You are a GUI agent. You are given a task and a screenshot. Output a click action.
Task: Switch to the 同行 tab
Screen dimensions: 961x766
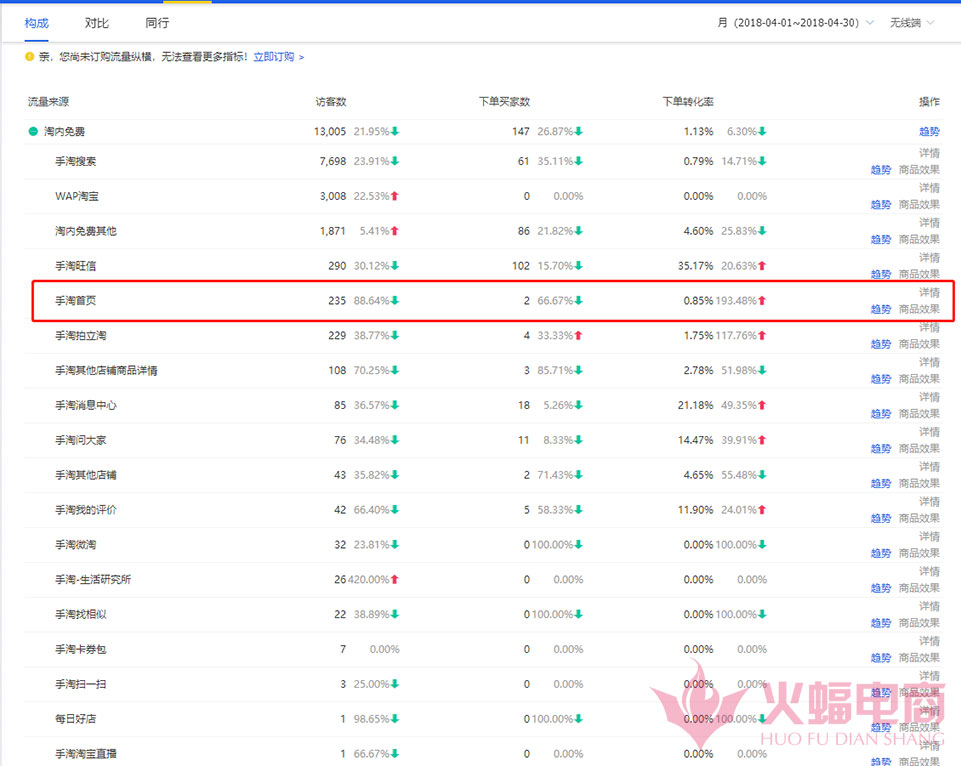[x=157, y=22]
